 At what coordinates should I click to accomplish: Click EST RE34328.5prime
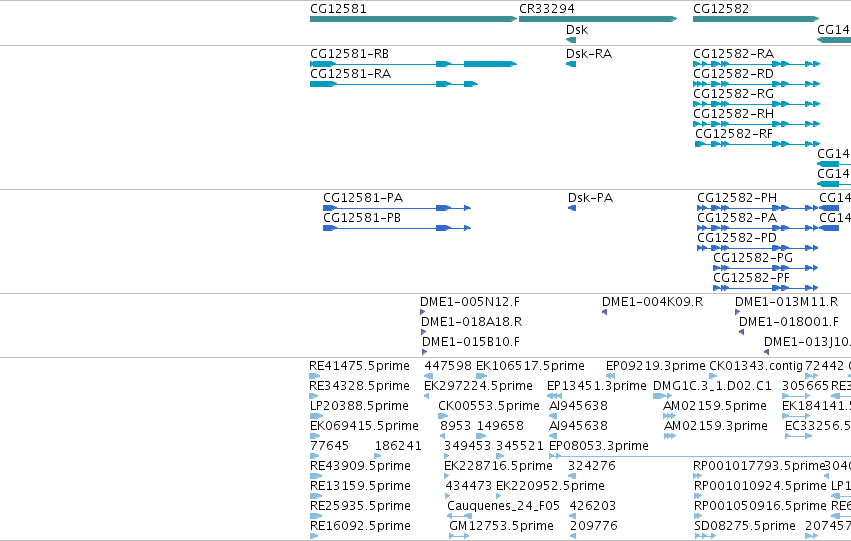313,396
